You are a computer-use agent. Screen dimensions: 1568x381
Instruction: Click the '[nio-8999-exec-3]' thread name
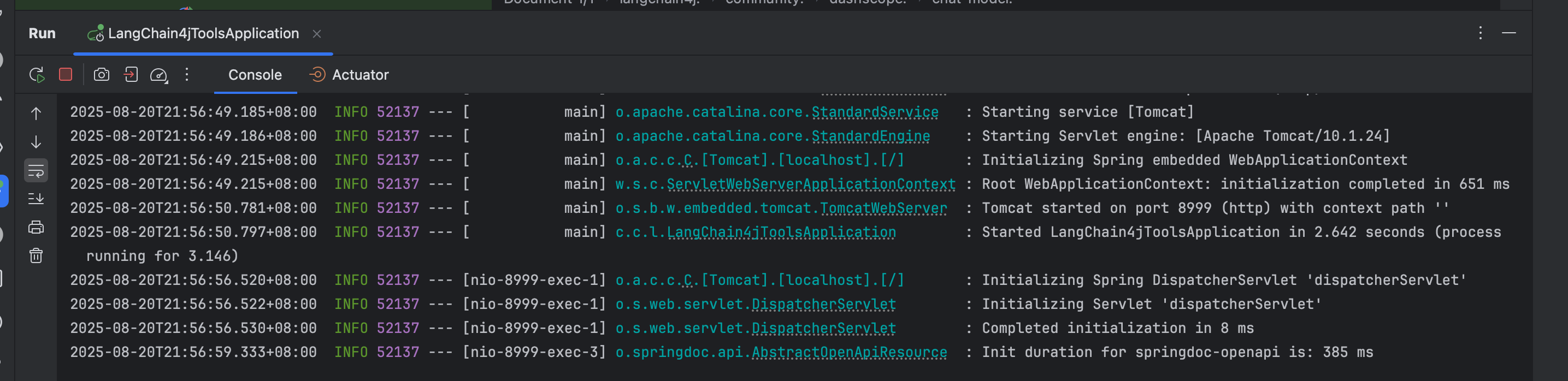[x=534, y=353]
